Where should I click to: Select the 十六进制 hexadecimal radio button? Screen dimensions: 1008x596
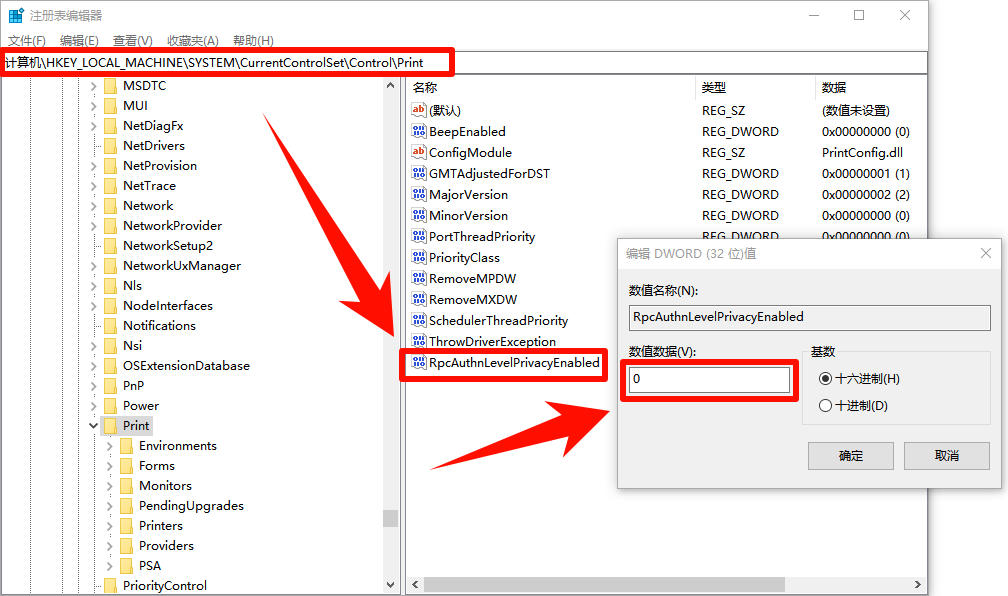pyautogui.click(x=825, y=378)
